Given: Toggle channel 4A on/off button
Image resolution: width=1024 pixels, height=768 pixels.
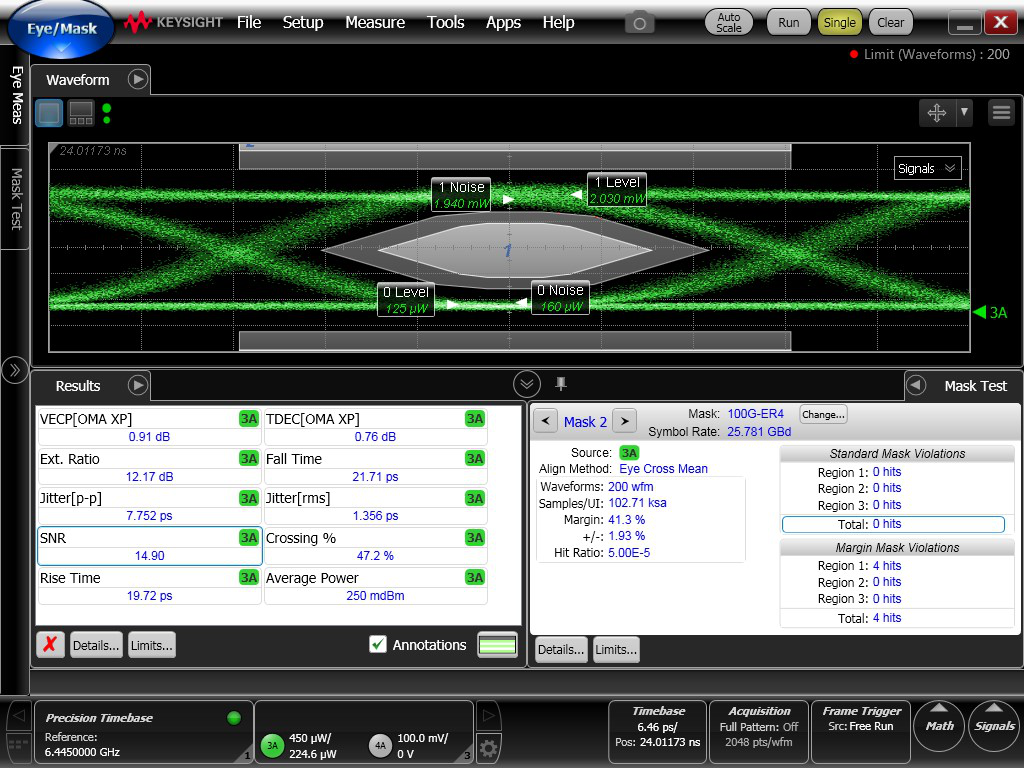Looking at the screenshot, I should [380, 745].
